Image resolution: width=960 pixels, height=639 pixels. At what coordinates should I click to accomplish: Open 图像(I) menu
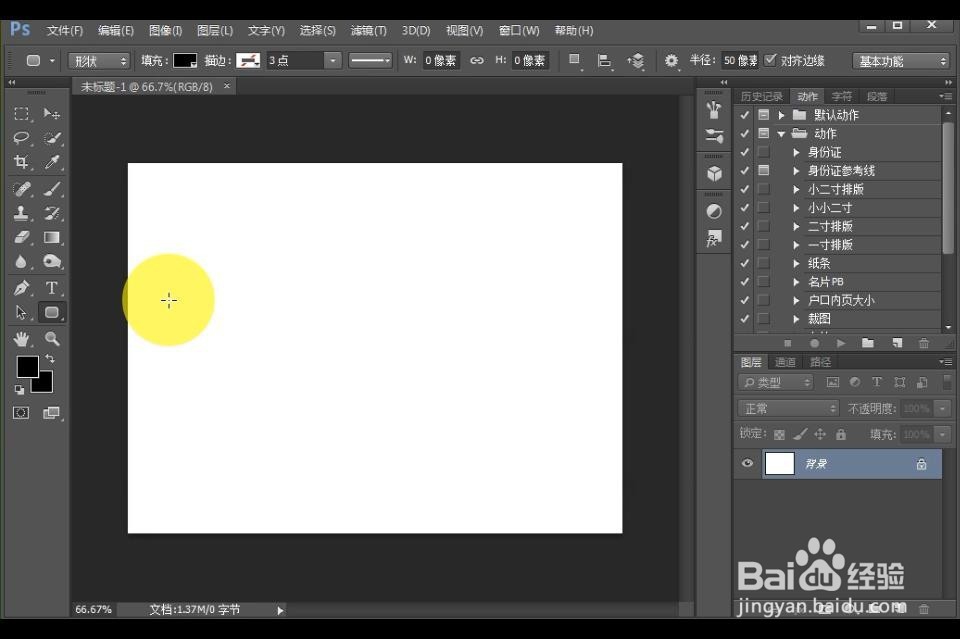(165, 30)
